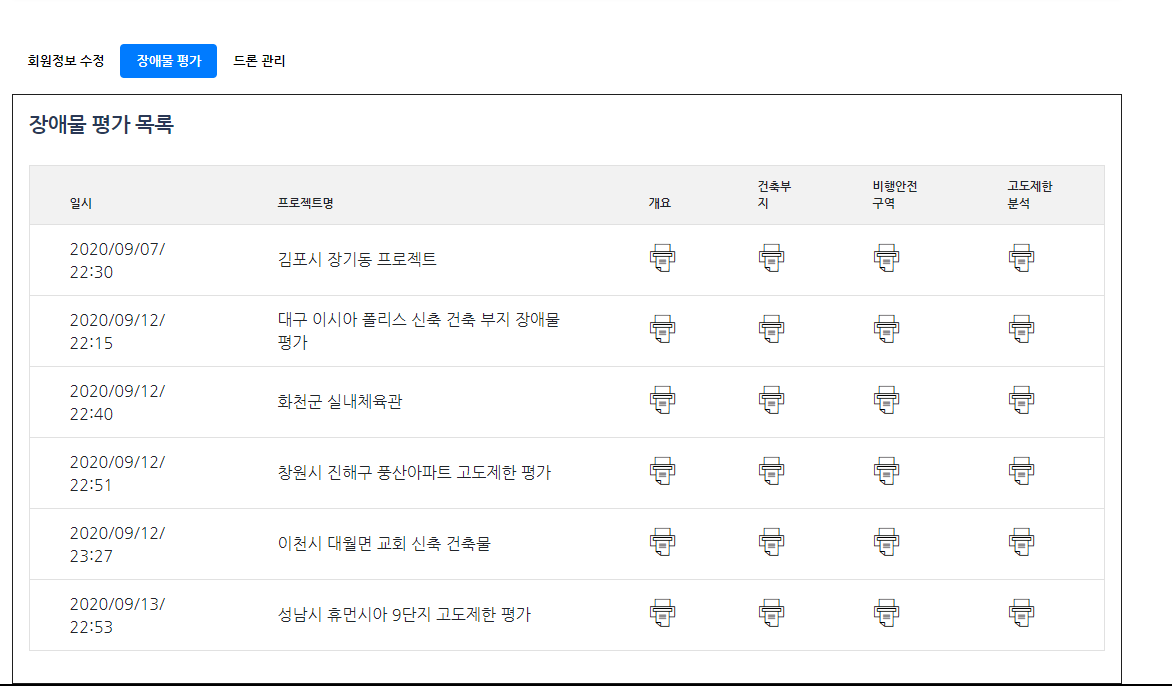Switch to the 드론 관리 tab
The width and height of the screenshot is (1172, 686).
[x=259, y=61]
